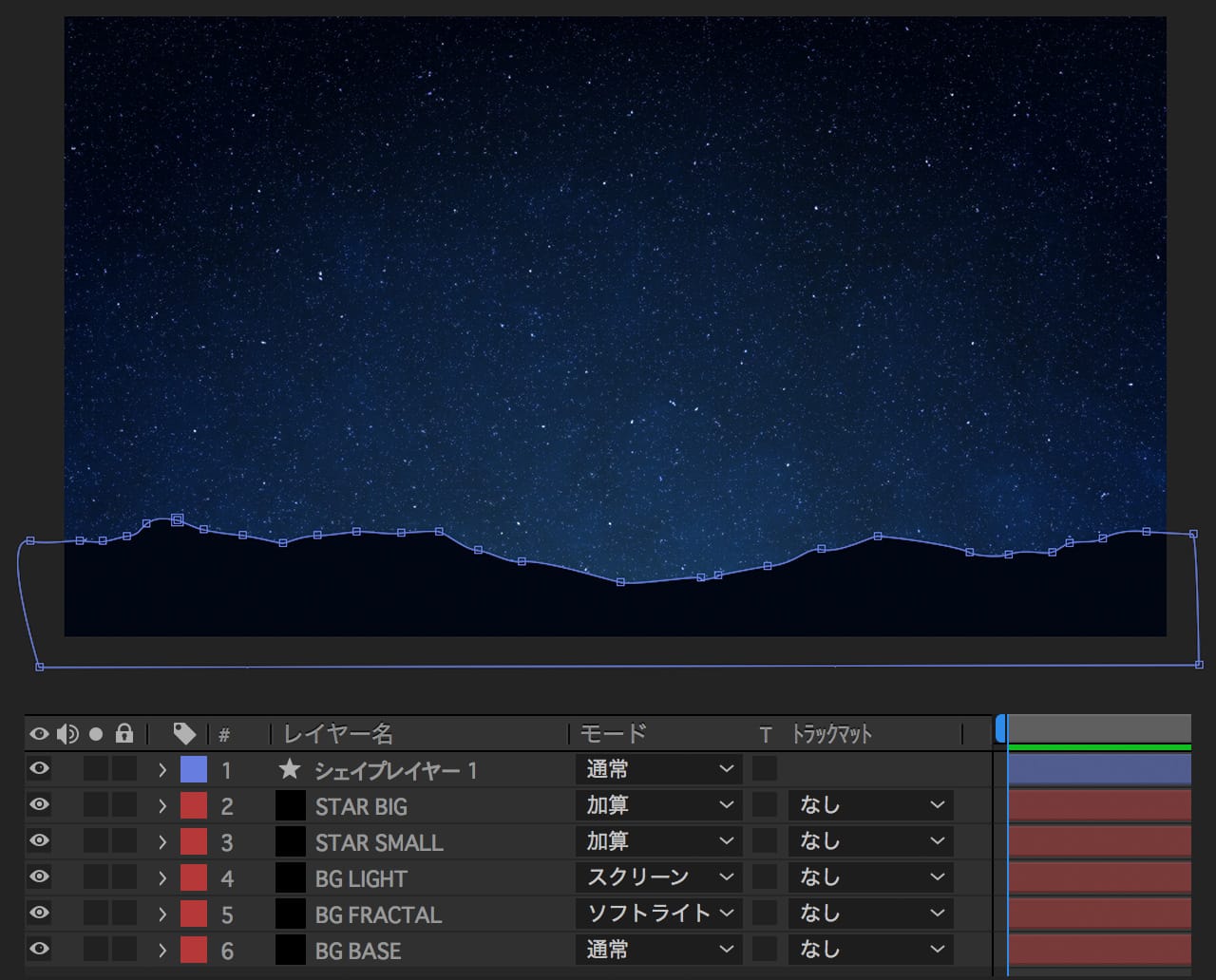Image resolution: width=1216 pixels, height=980 pixels.
Task: Hide the STAR SMALL layer with eye toggle
Action: coord(39,841)
